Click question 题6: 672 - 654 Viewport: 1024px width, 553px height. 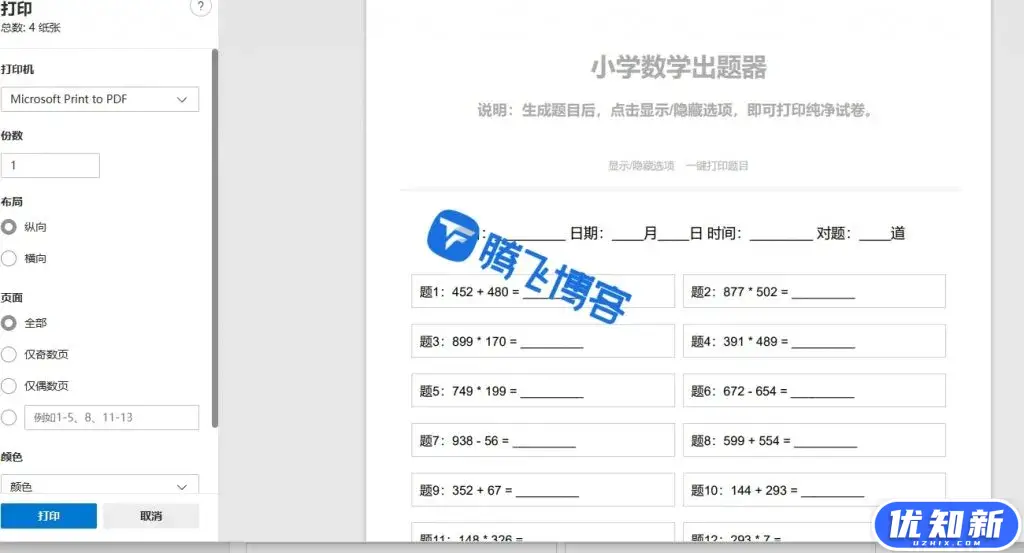[x=814, y=390]
